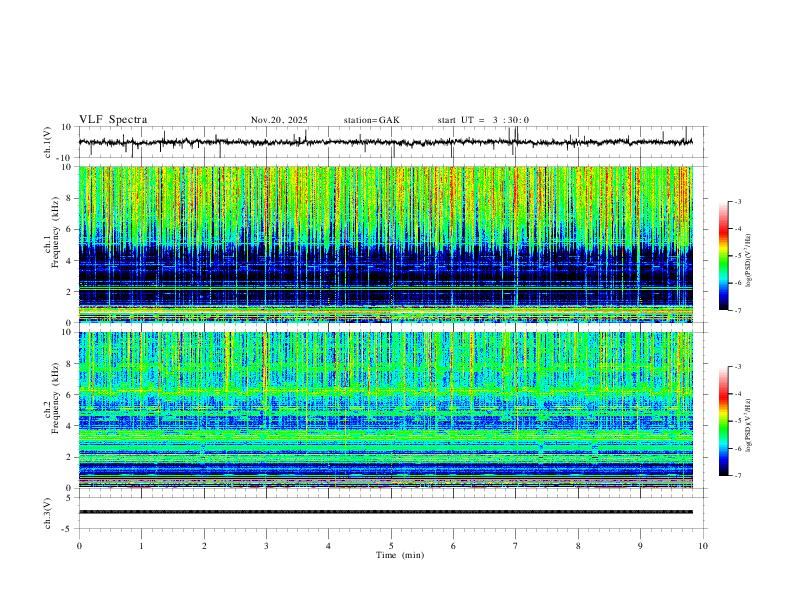Select the "start UT = 3 :30: 0" text
Screen dimensions: 792x612
tap(483, 120)
